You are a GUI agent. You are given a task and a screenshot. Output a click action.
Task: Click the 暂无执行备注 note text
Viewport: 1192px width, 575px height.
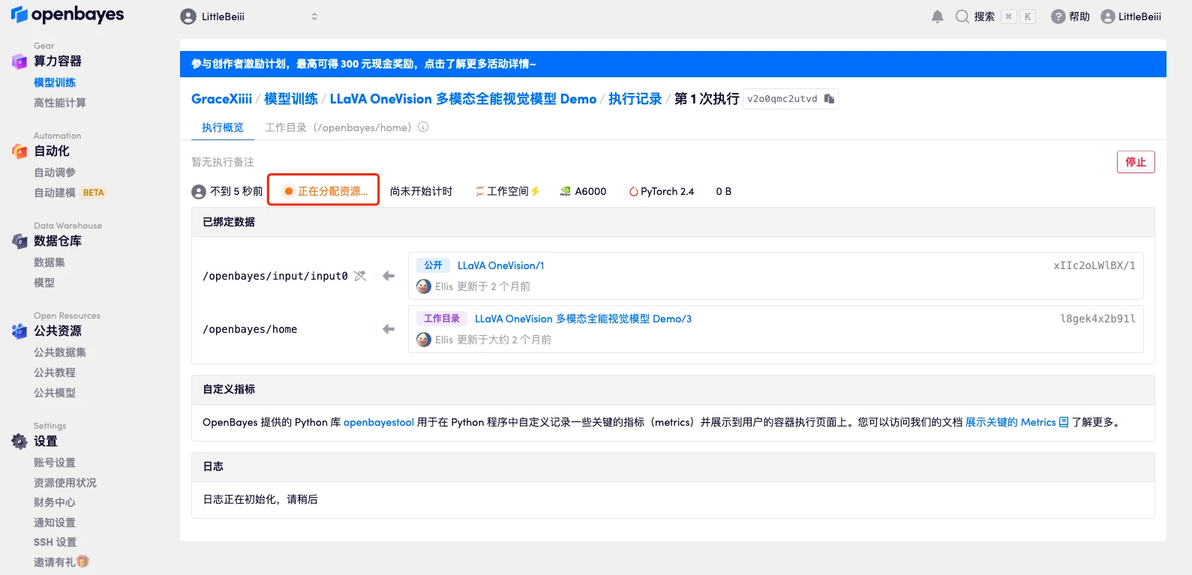pyautogui.click(x=223, y=162)
